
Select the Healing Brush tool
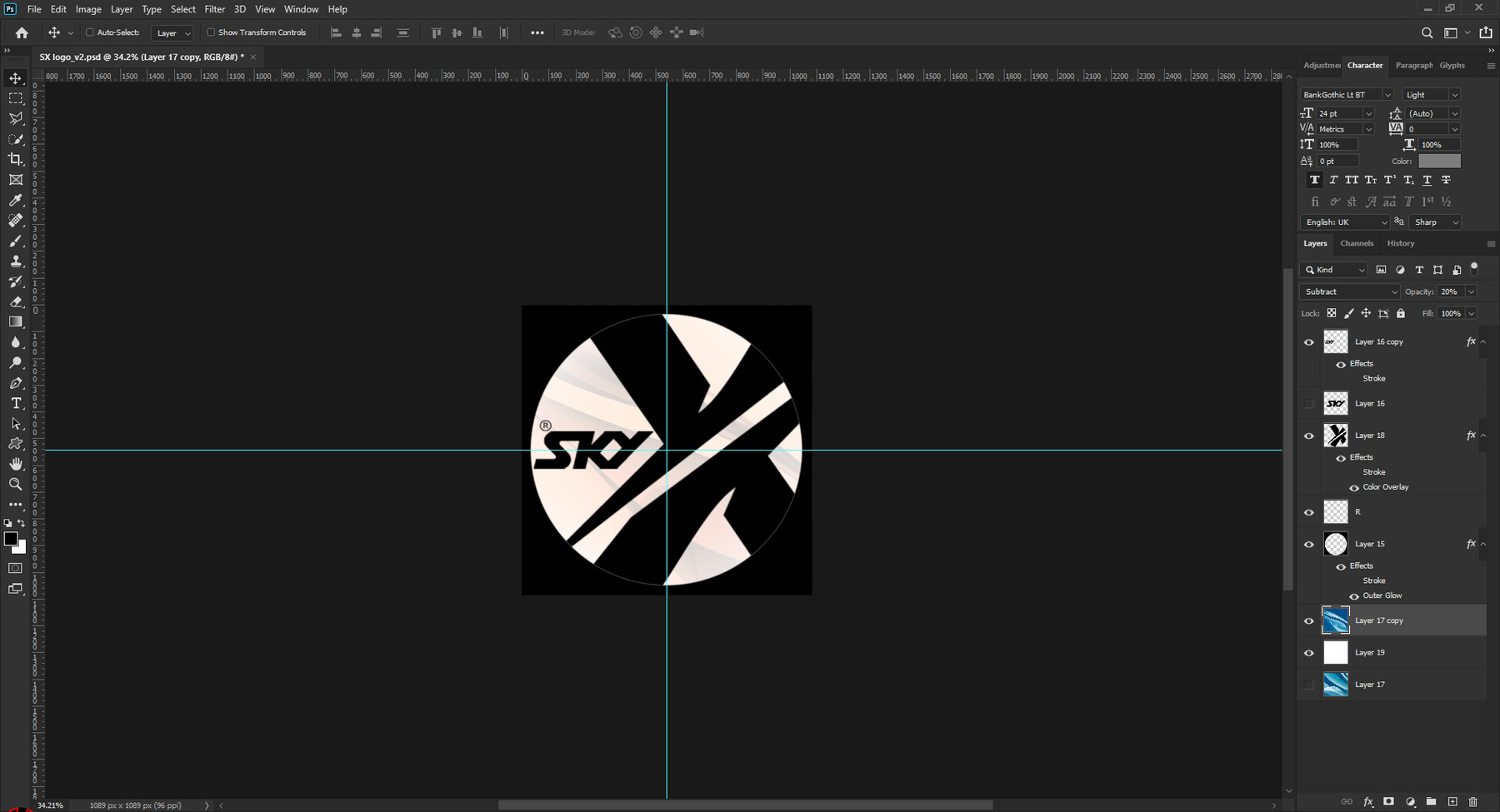pyautogui.click(x=15, y=220)
